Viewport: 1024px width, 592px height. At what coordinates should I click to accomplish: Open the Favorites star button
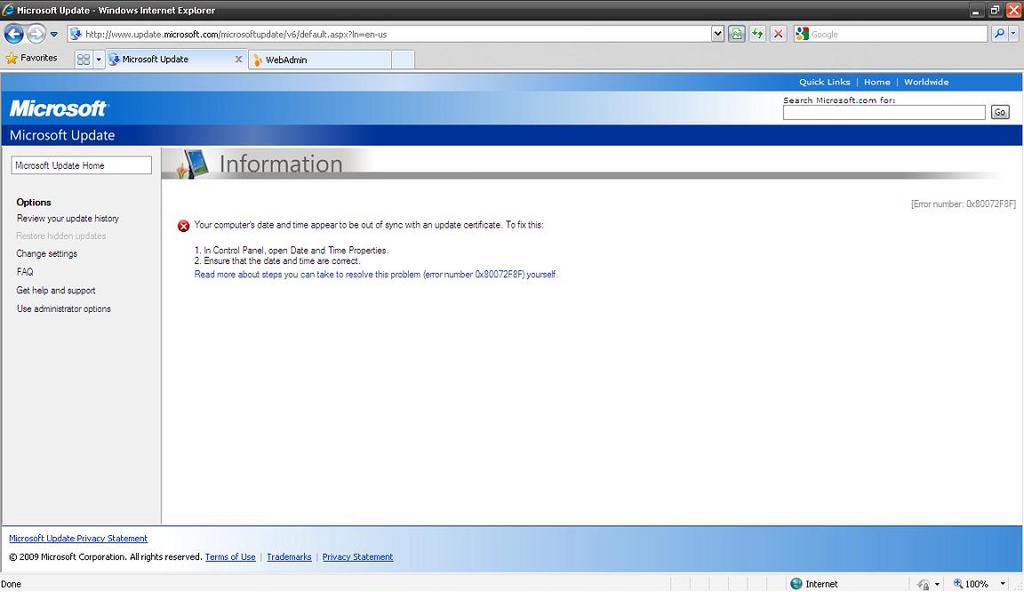(32, 59)
